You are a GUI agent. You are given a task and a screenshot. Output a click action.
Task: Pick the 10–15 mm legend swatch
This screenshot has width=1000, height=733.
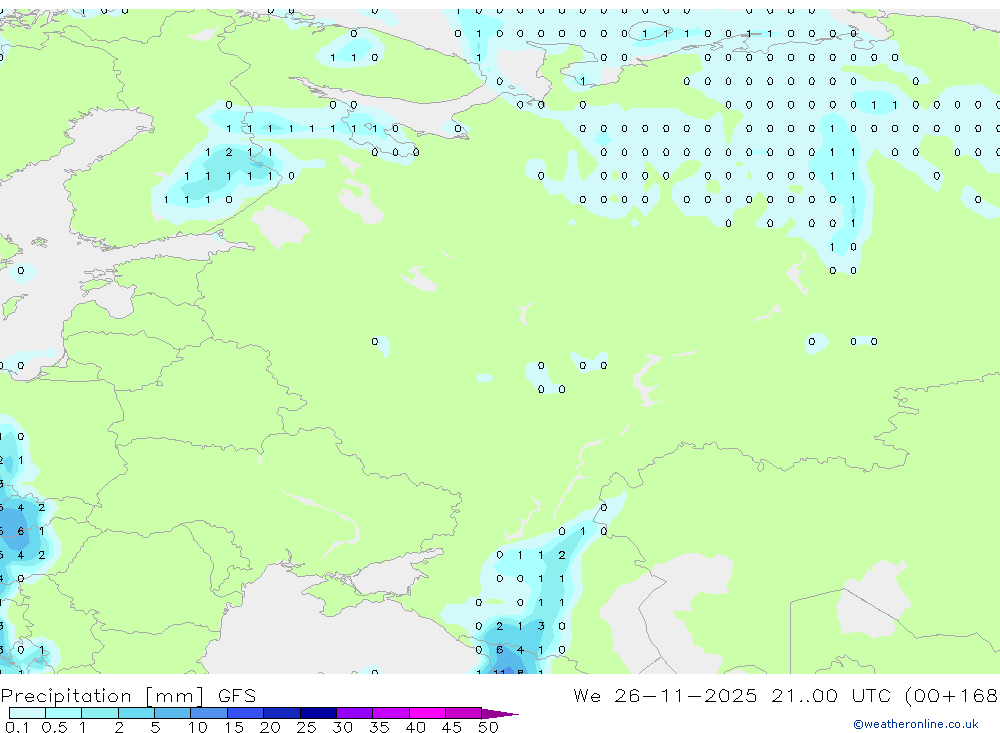click(209, 713)
